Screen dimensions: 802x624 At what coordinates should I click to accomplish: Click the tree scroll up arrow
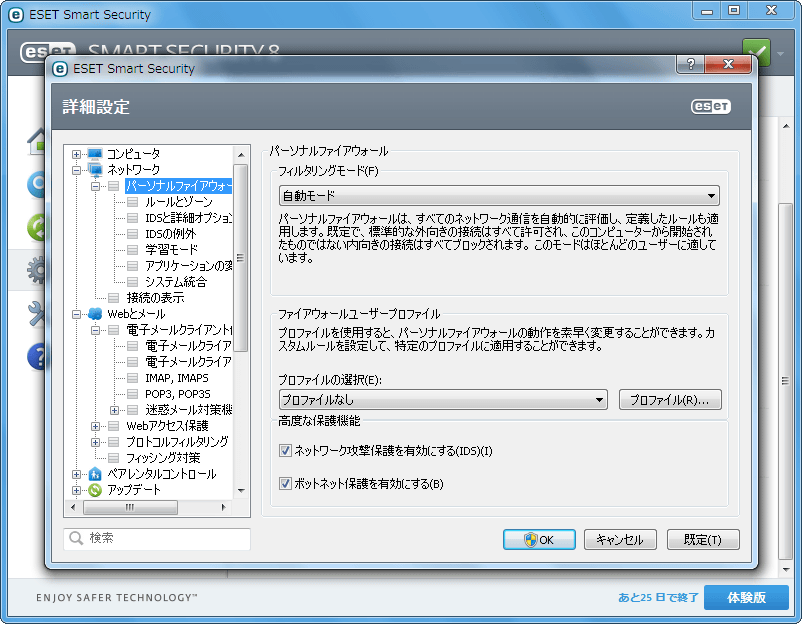pos(241,154)
